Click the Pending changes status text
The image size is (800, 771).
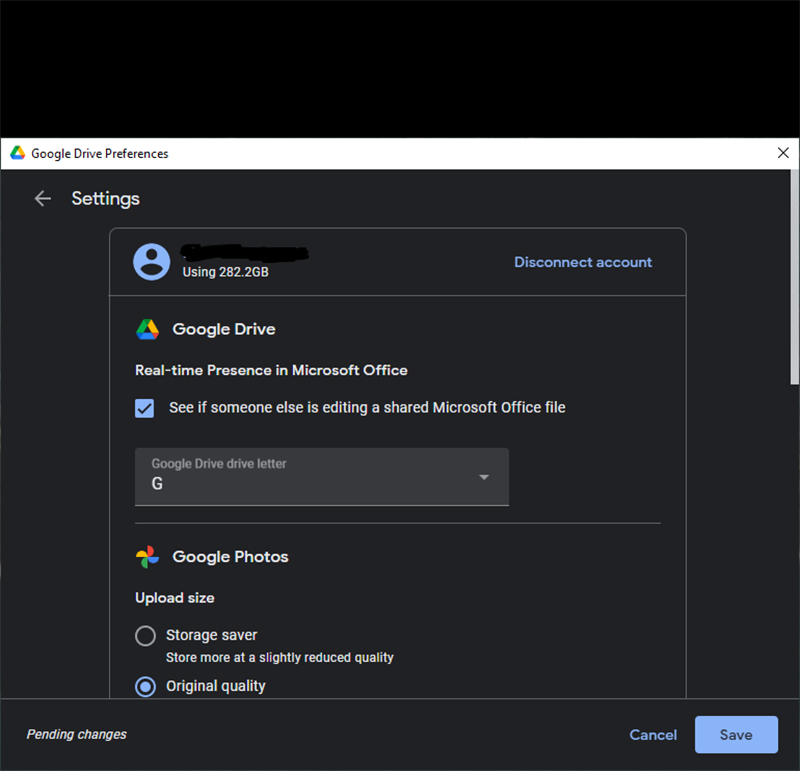[77, 735]
